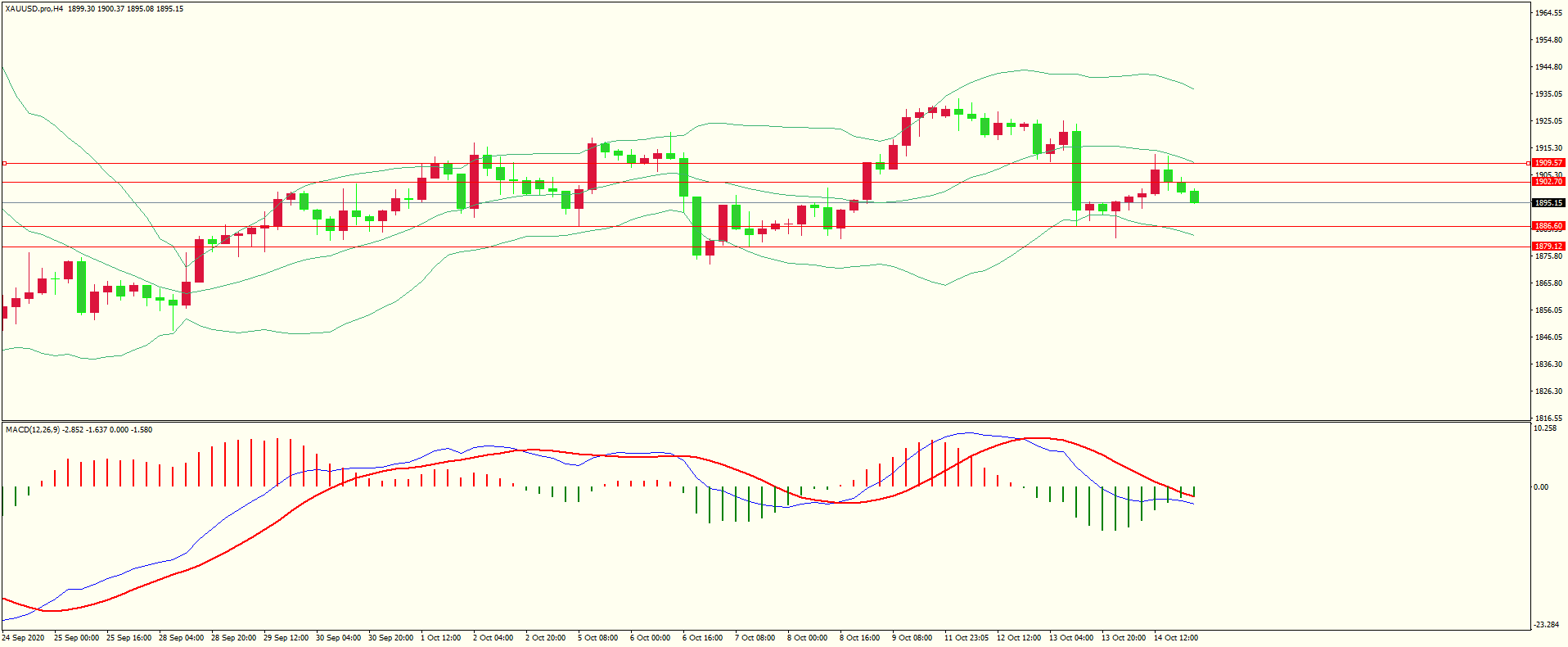1568x647 pixels.
Task: Select the red 1879.12 price label
Action: pos(1548,247)
